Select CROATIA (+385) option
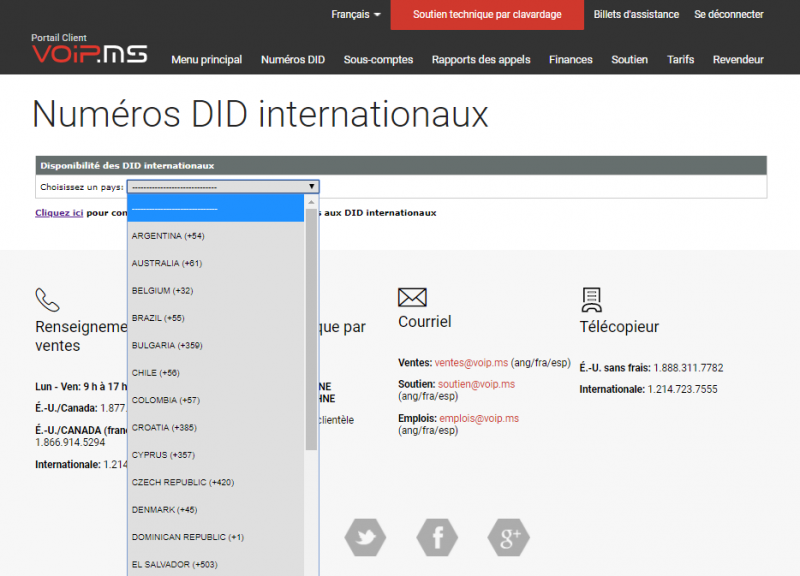The width and height of the screenshot is (800, 576). (x=216, y=428)
